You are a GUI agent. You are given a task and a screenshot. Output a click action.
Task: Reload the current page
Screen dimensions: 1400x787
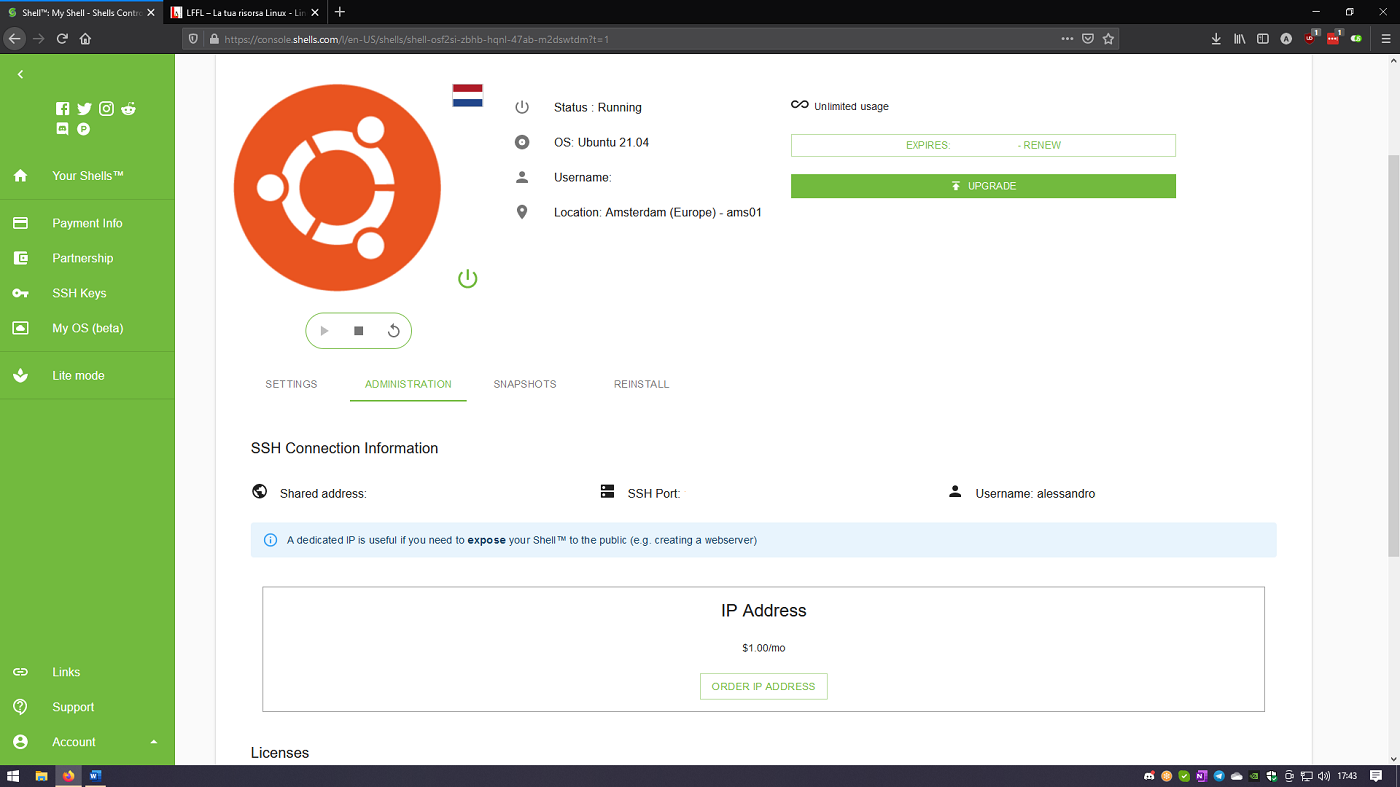[x=62, y=39]
